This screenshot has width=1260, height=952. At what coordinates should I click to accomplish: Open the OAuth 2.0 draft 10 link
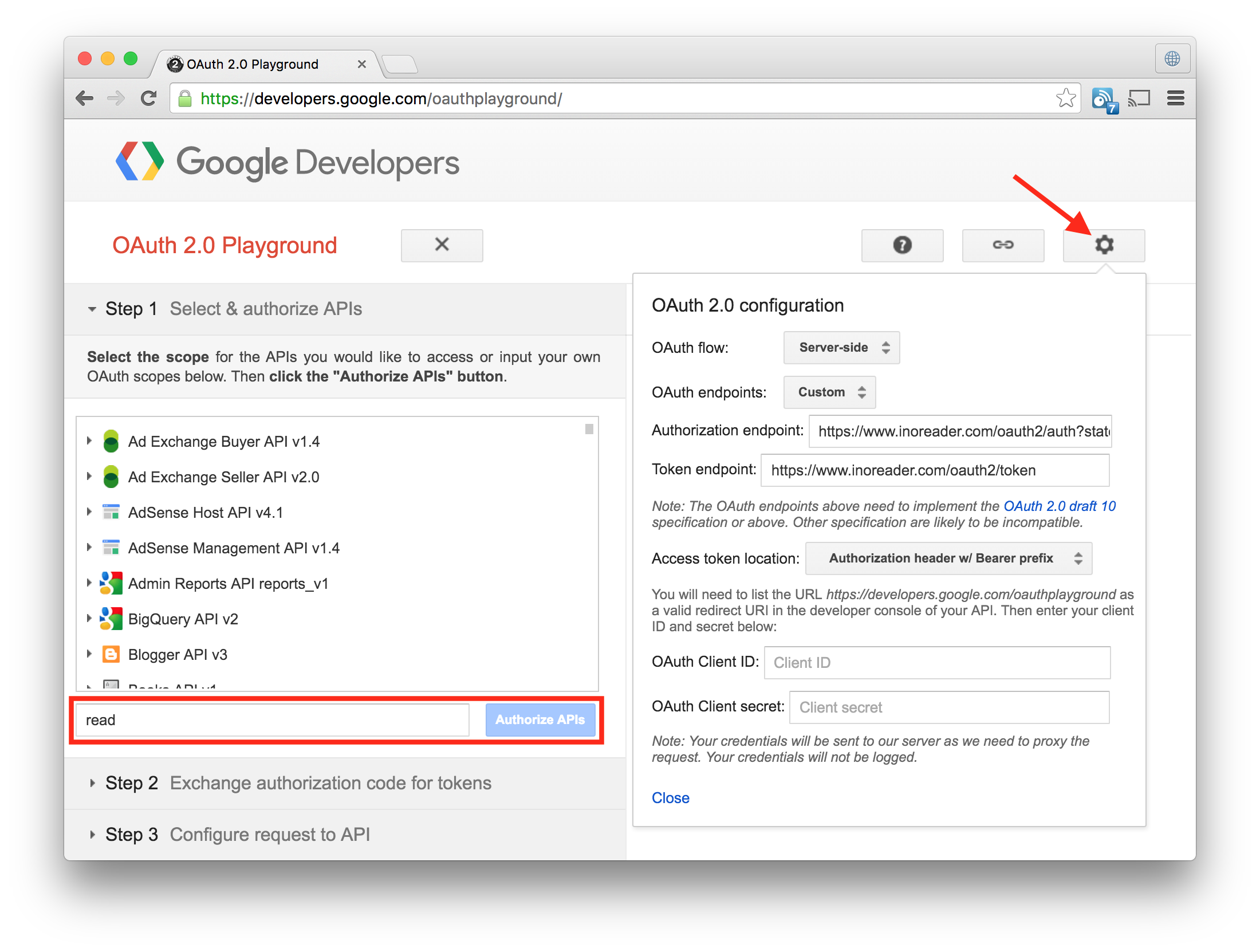(1060, 506)
